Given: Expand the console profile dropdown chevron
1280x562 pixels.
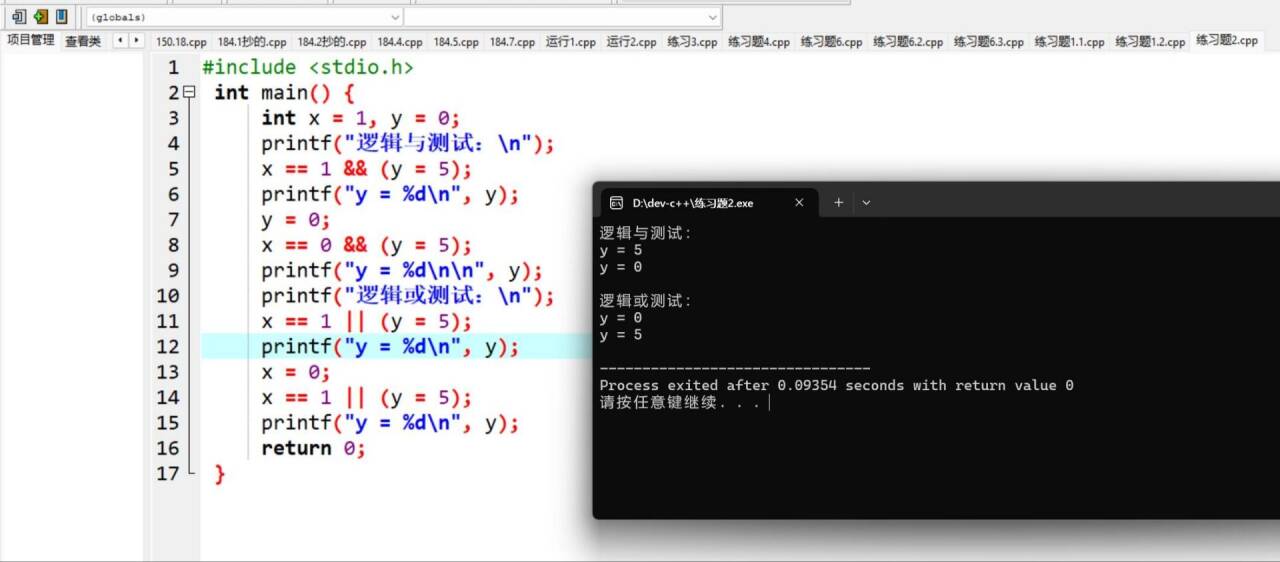Looking at the screenshot, I should [x=866, y=202].
